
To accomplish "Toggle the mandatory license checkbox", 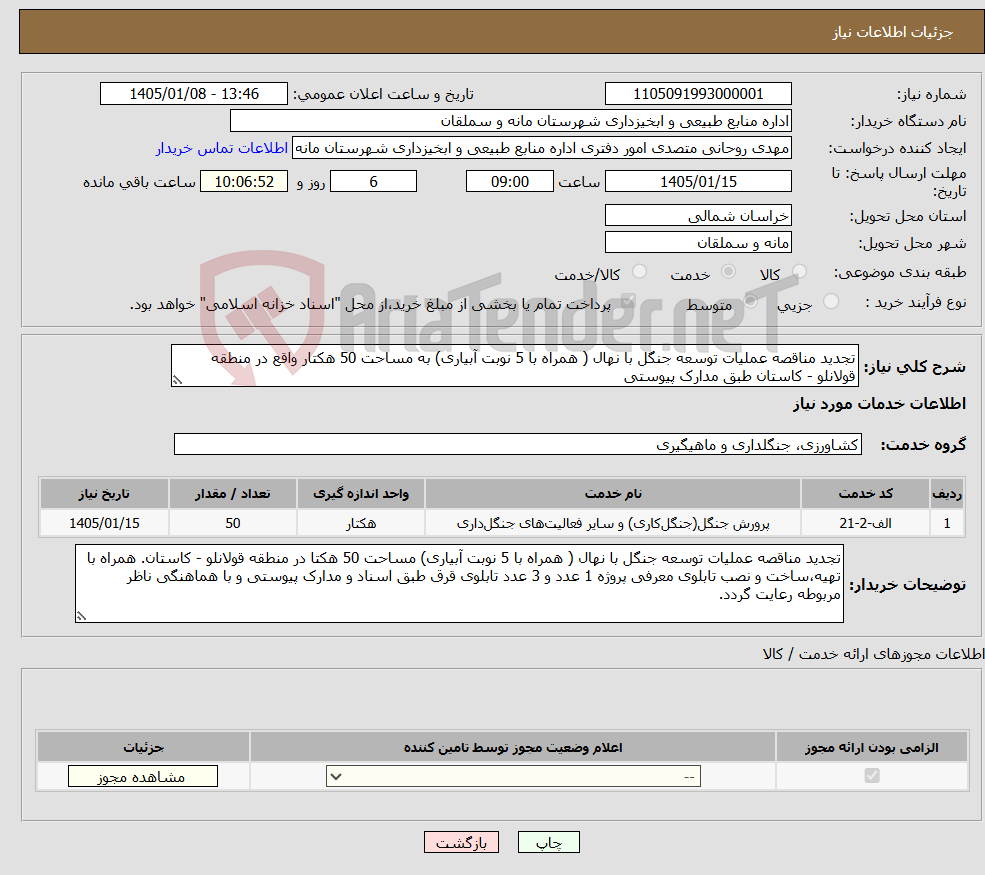I will pyautogui.click(x=871, y=776).
